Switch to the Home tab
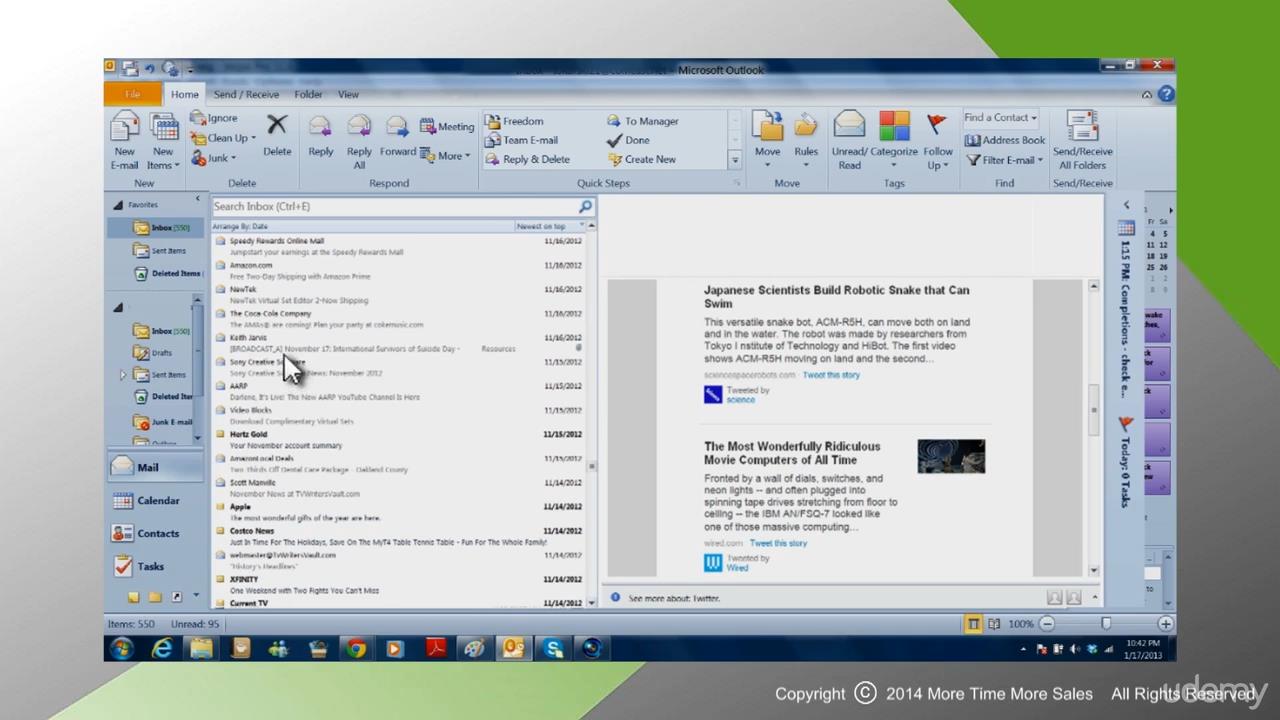1280x720 pixels. point(184,94)
